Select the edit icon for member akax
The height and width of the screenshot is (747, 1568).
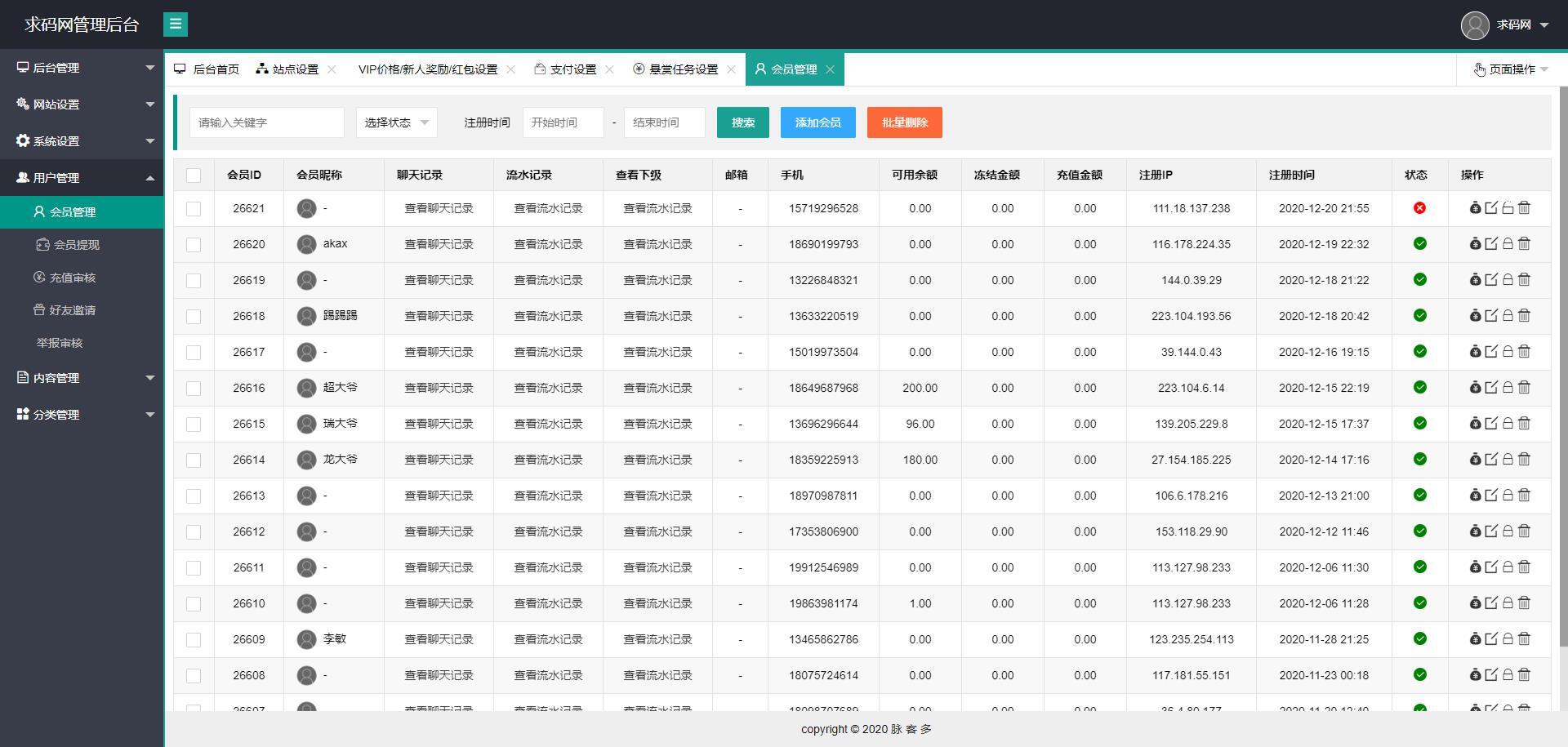[x=1490, y=244]
